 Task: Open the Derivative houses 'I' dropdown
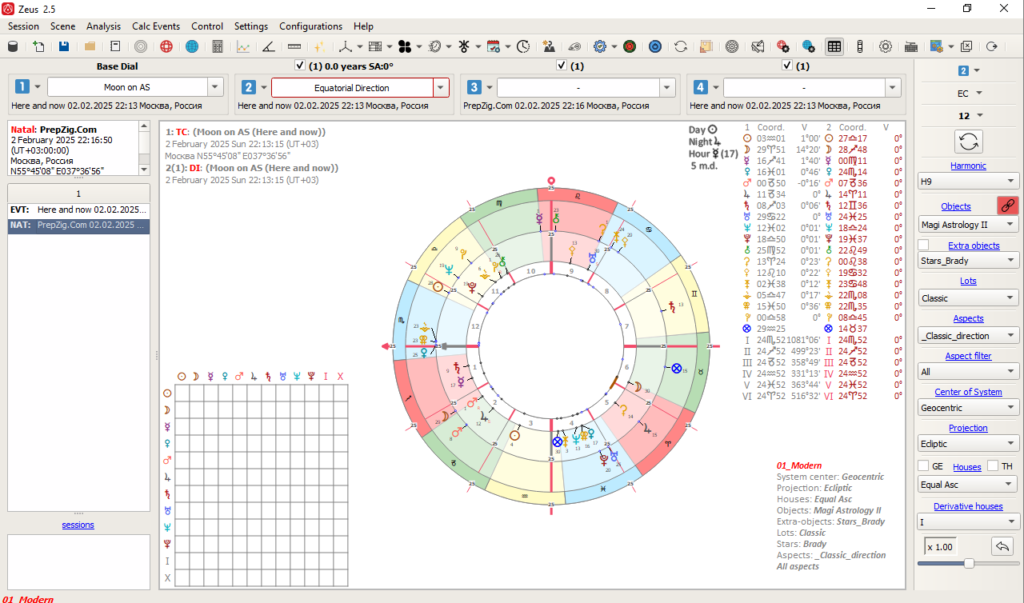point(968,522)
